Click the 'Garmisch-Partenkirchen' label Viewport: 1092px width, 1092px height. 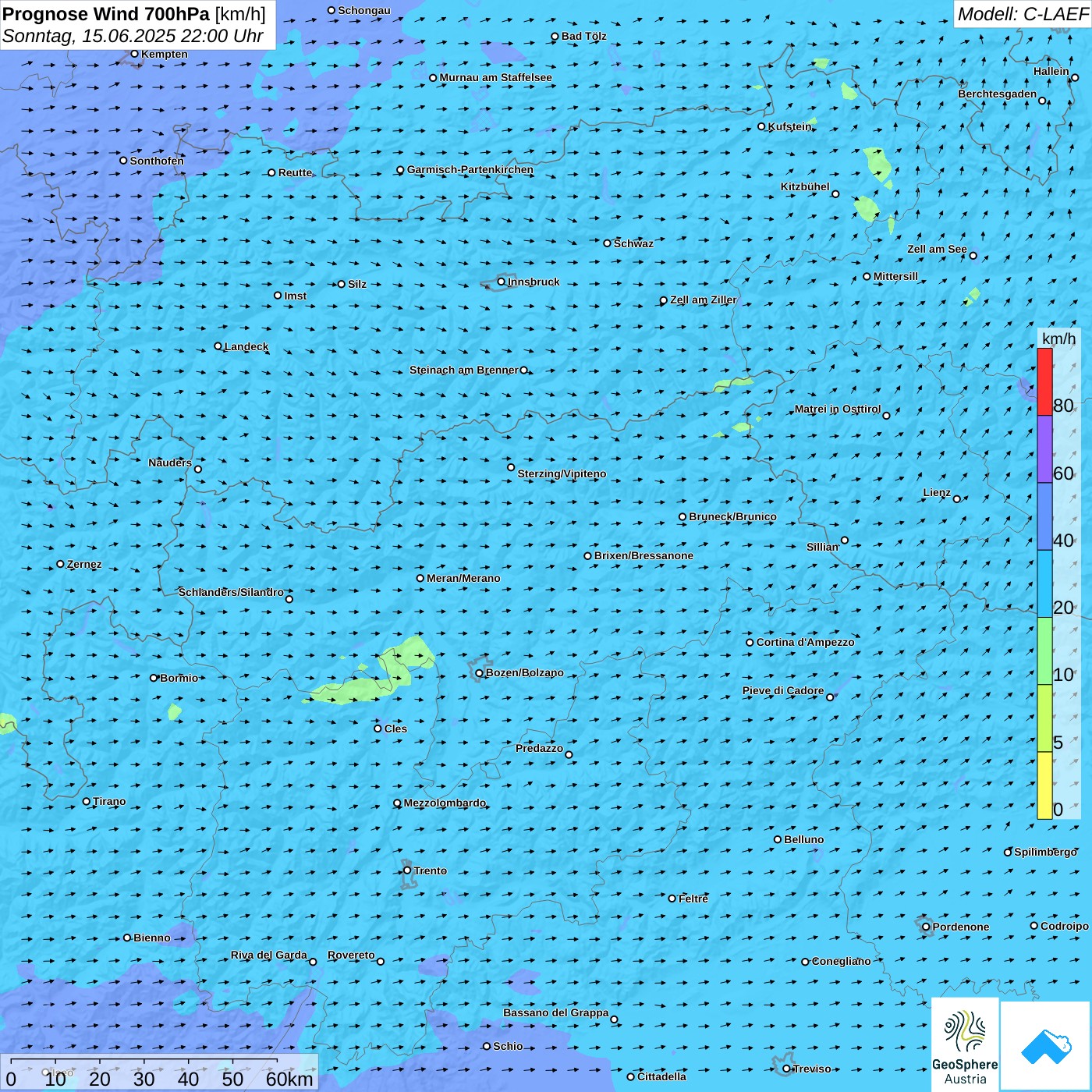click(x=470, y=169)
